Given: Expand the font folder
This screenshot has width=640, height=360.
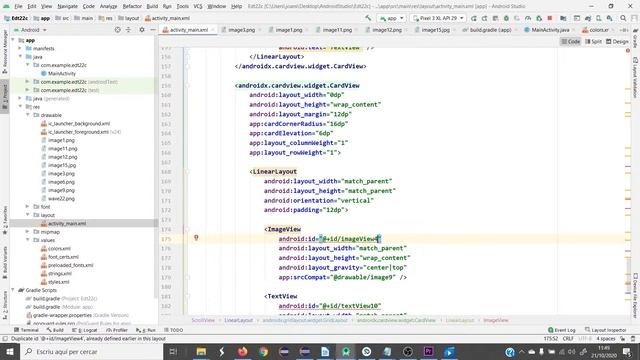Looking at the screenshot, I should 28,207.
